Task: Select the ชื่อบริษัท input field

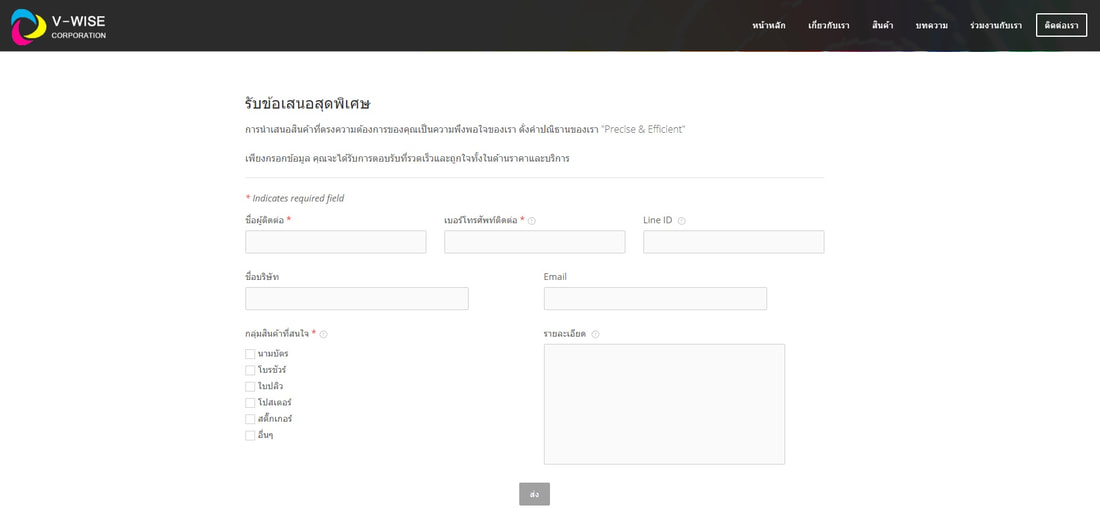Action: pyautogui.click(x=356, y=298)
